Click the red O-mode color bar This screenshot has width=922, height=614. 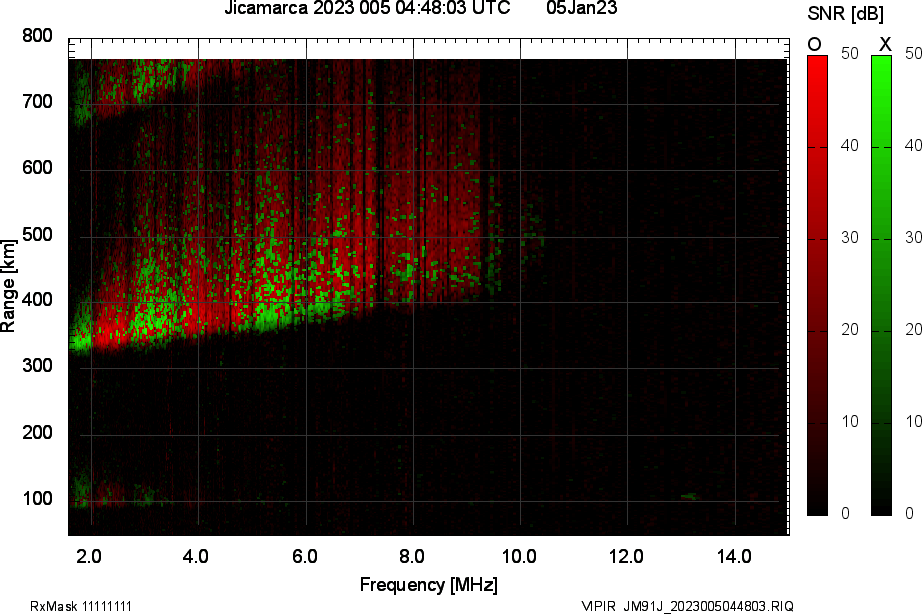[817, 285]
